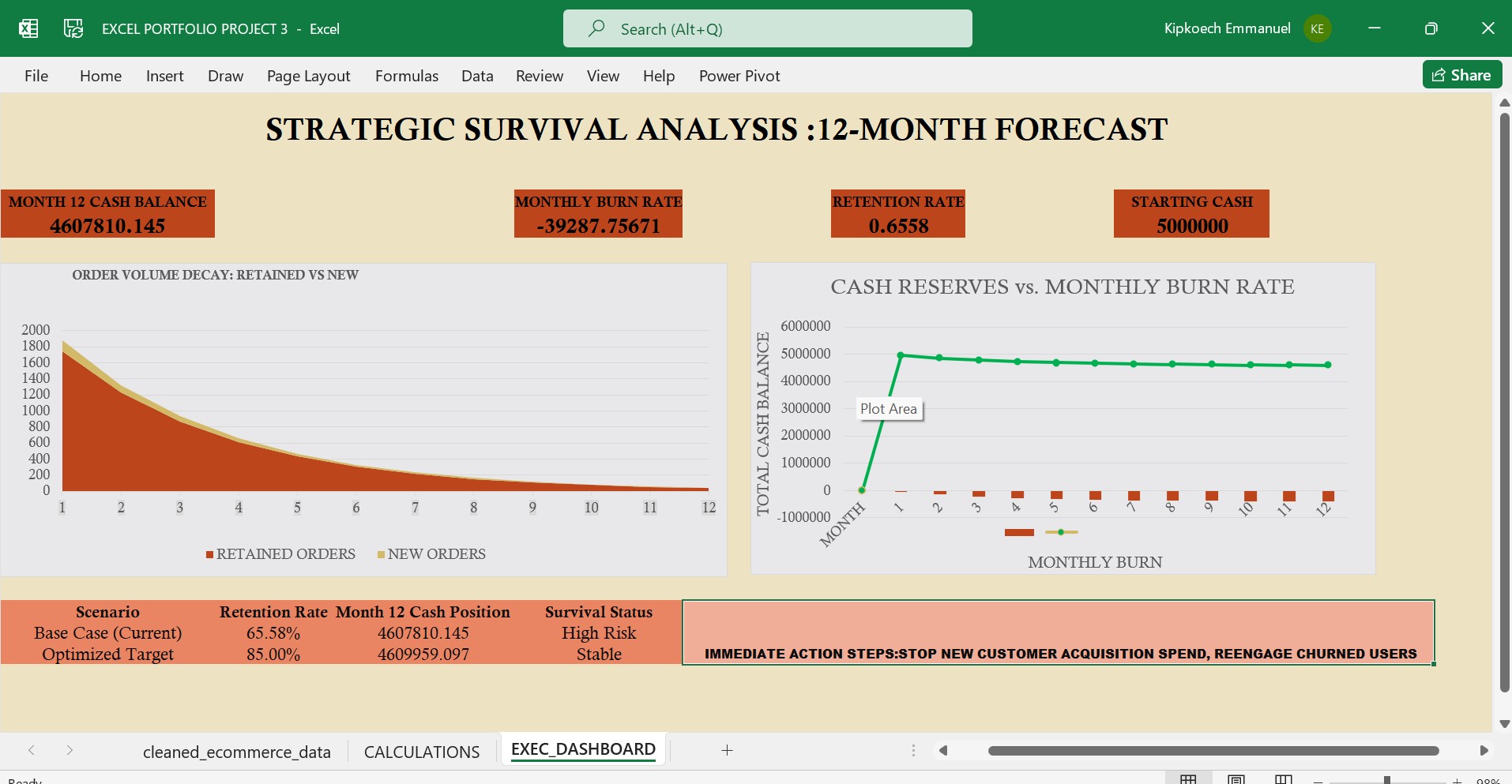Click the Excel app icon in title bar
Screen dimensions: 1512x784
[x=28, y=28]
